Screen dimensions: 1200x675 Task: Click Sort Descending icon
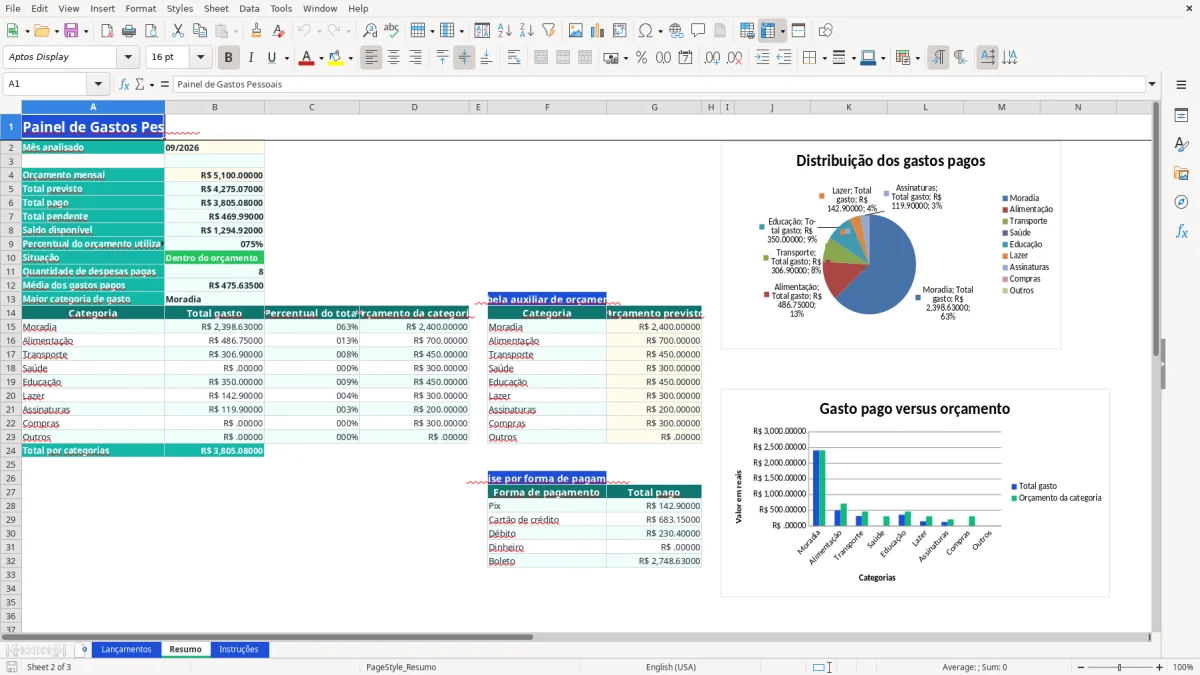tap(526, 31)
